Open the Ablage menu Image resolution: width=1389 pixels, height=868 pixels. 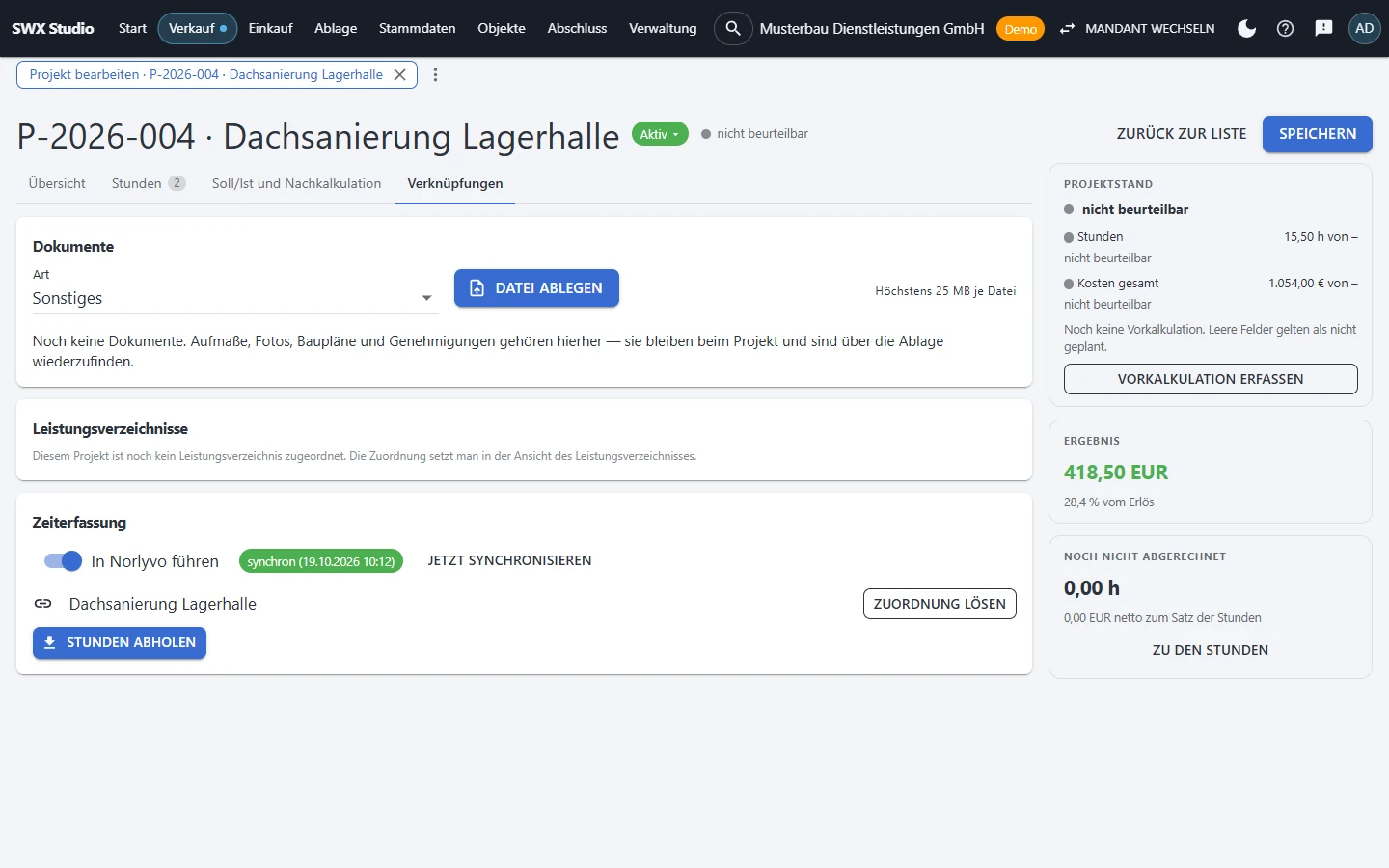pyautogui.click(x=336, y=28)
